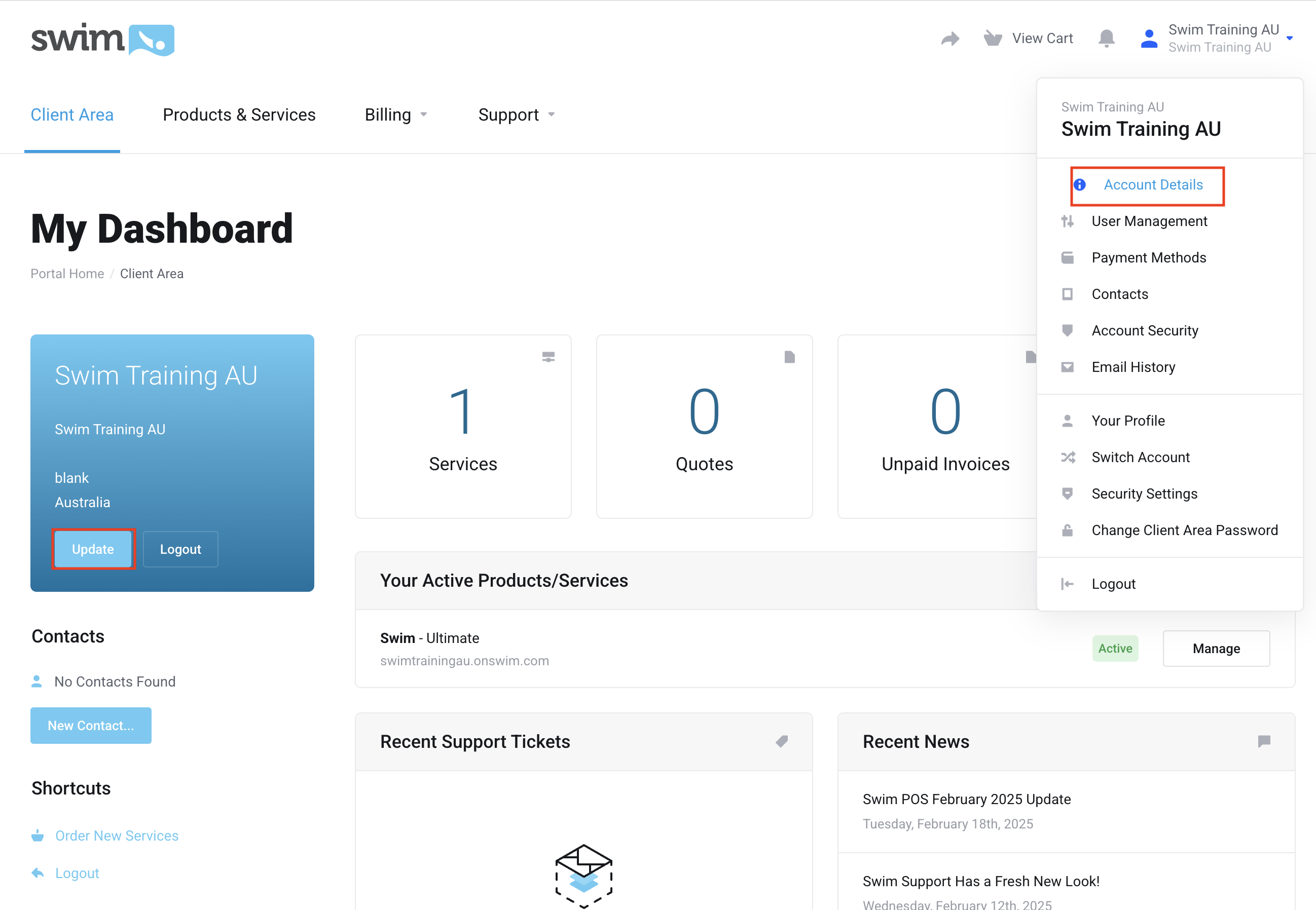Open Products & Services tab

click(239, 115)
